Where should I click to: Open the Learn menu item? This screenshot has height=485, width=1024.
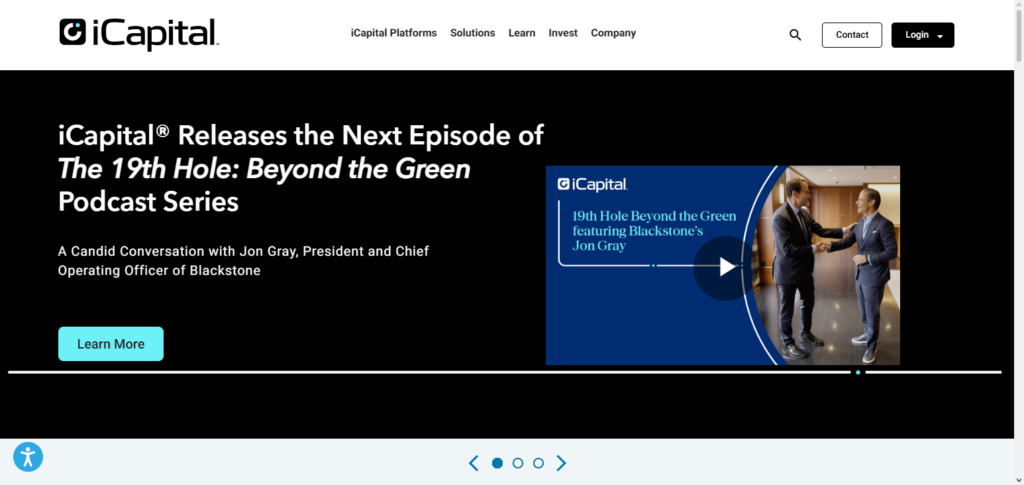point(521,33)
